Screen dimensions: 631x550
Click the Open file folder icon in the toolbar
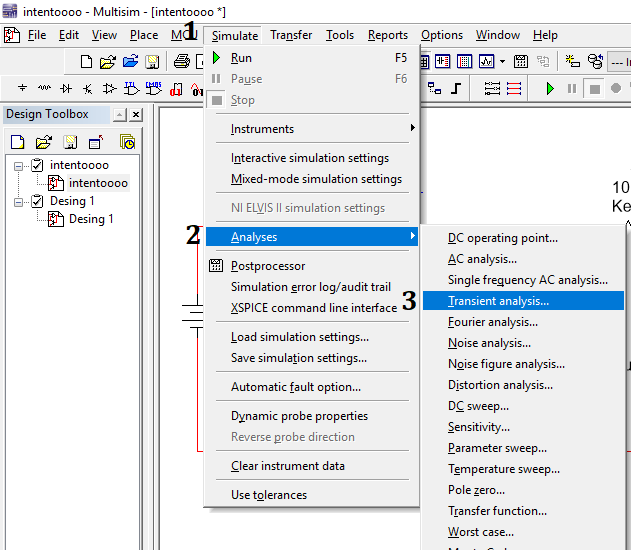(108, 62)
